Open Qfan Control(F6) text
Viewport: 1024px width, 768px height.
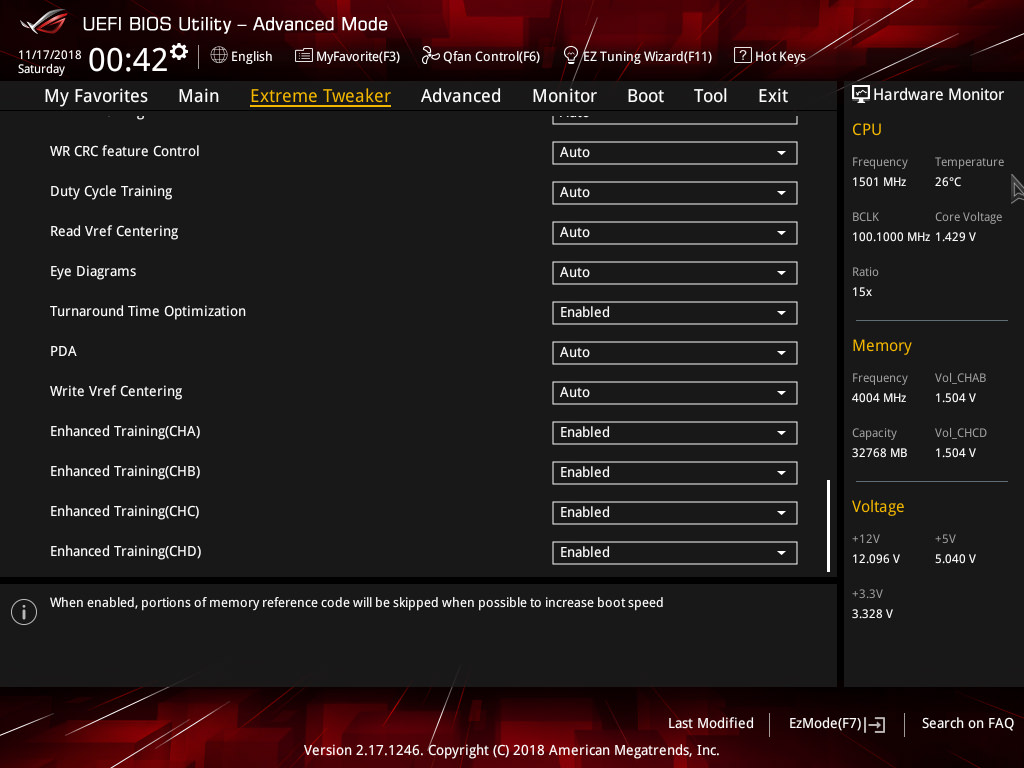pyautogui.click(x=491, y=56)
